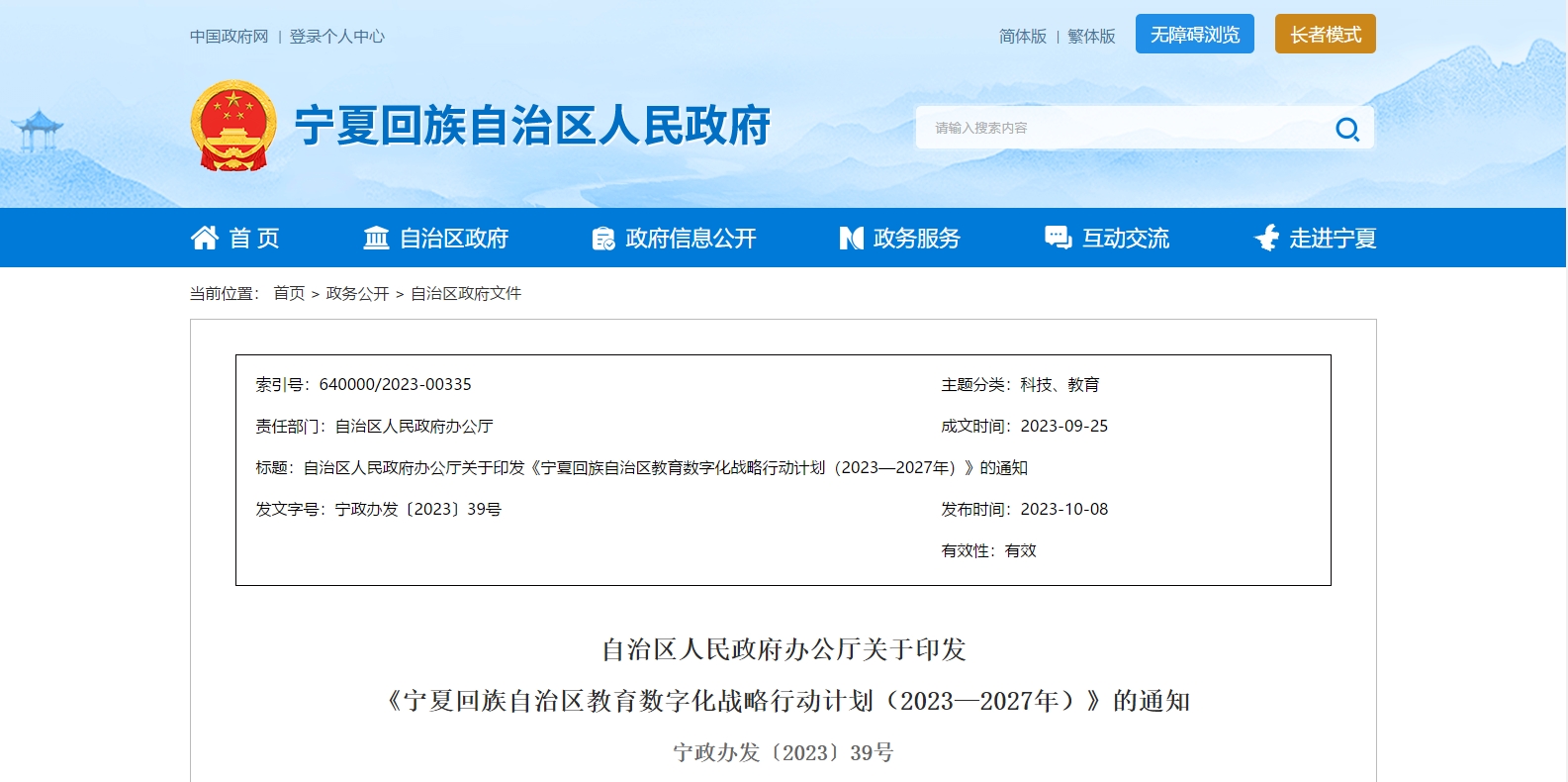Screen dimensions: 1568x782
Task: Click the document icon beside 政府信息公开
Action: coord(602,239)
